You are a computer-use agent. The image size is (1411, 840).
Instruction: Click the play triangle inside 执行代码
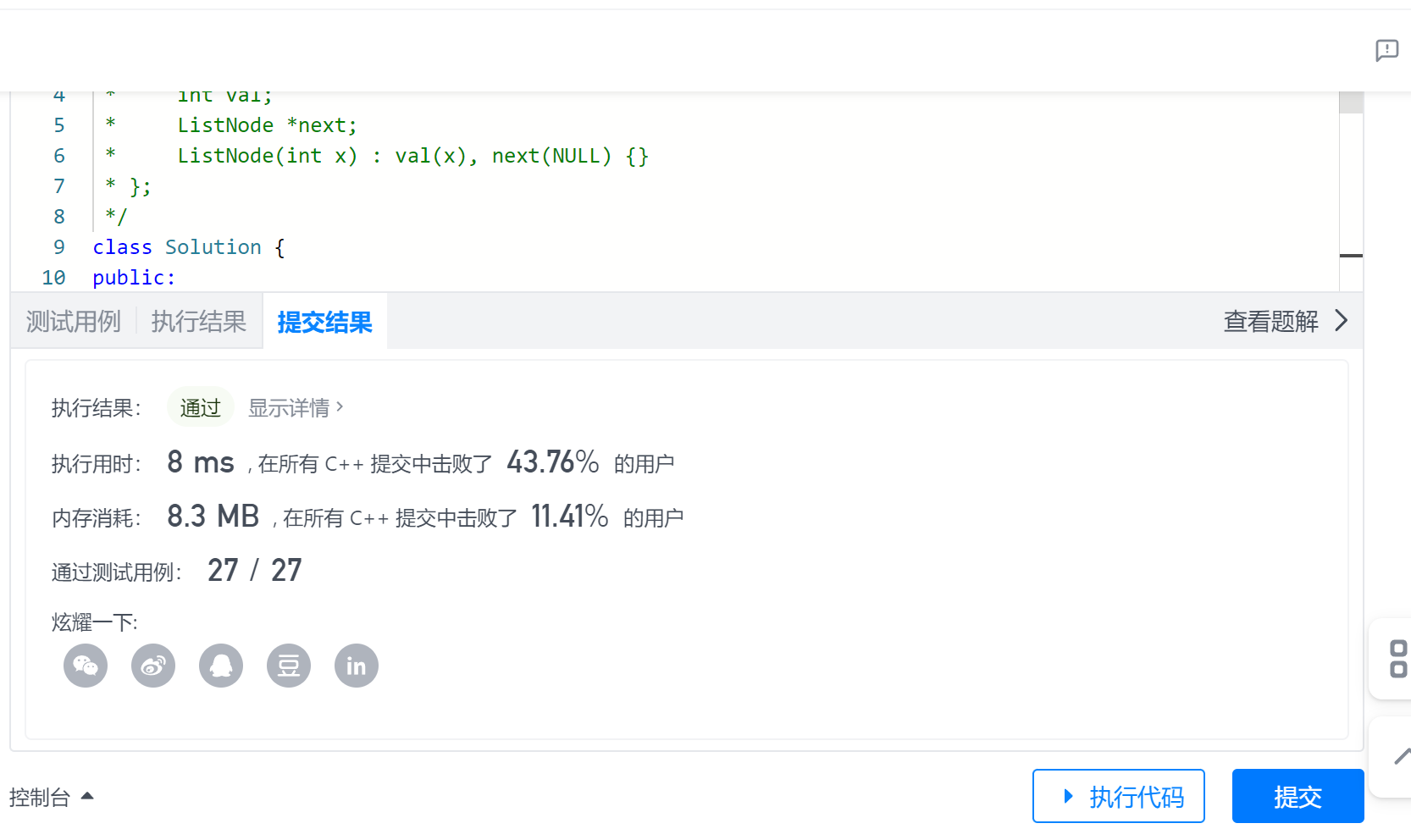(1067, 796)
